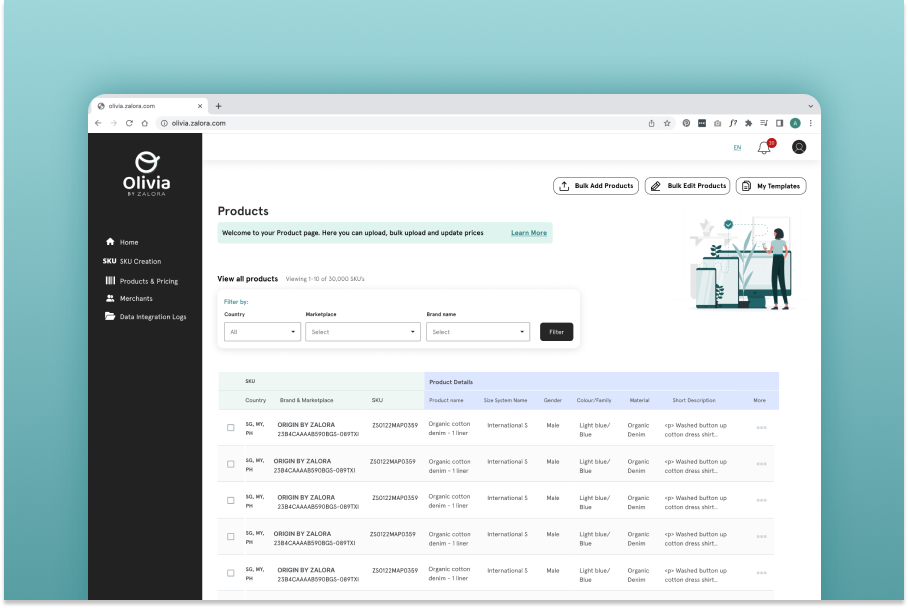This screenshot has width=908, height=608.
Task: Bookmark this page with the star
Action: 667,123
